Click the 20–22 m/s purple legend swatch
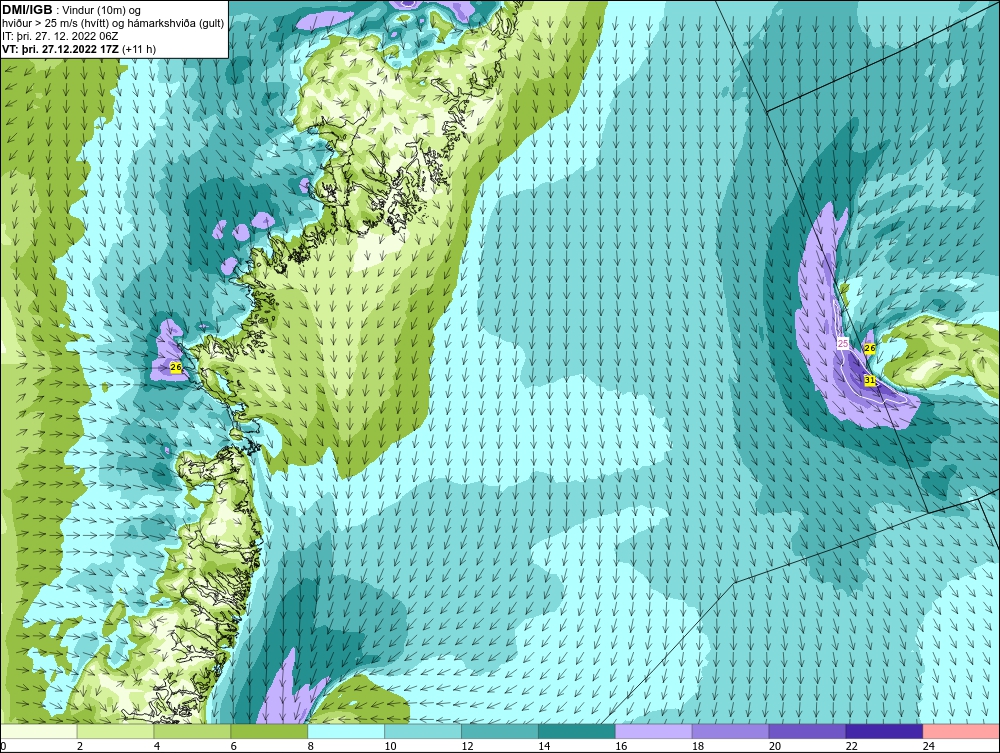This screenshot has height=753, width=1000. pos(807,731)
